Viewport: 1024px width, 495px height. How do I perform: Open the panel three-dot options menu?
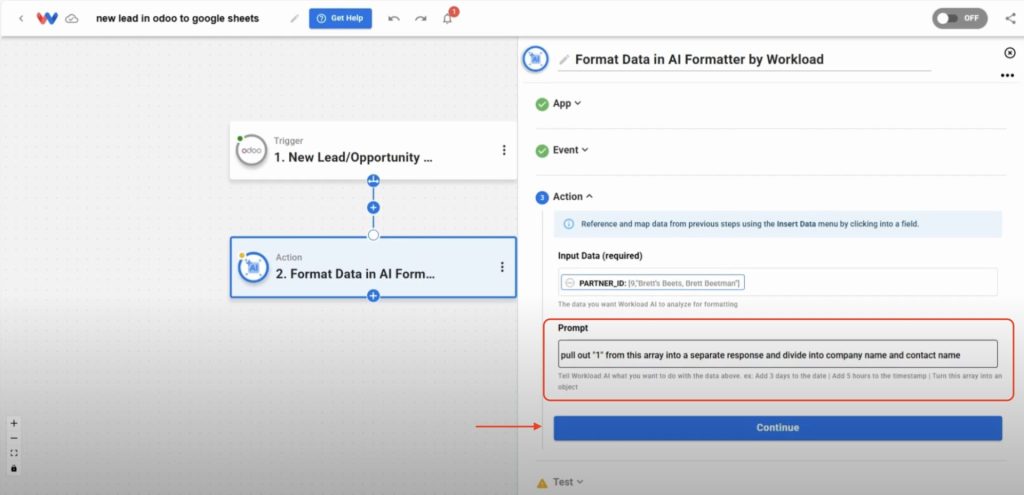point(1007,76)
